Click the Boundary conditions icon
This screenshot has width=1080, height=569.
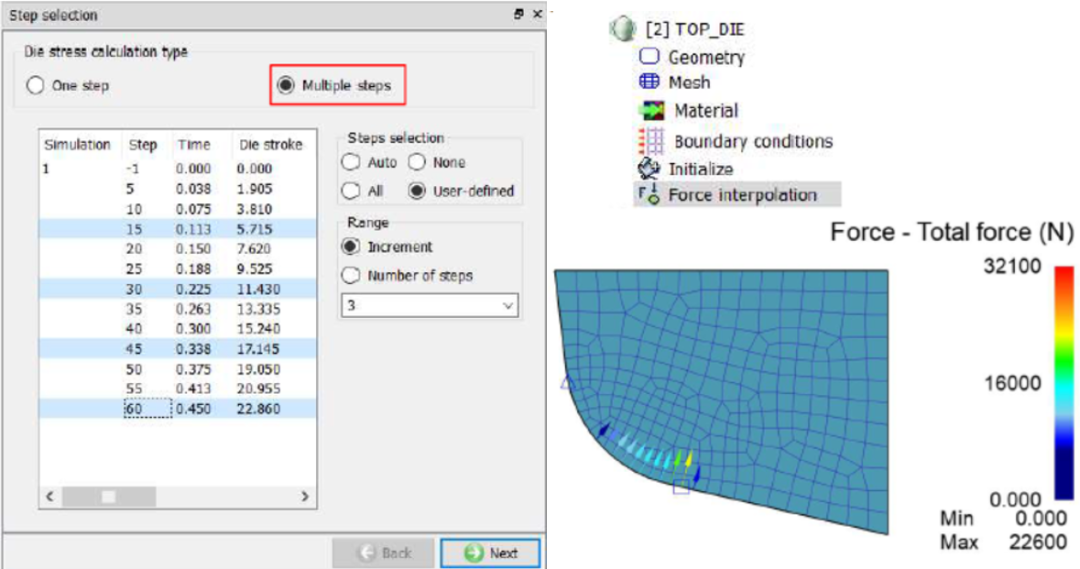tap(651, 140)
